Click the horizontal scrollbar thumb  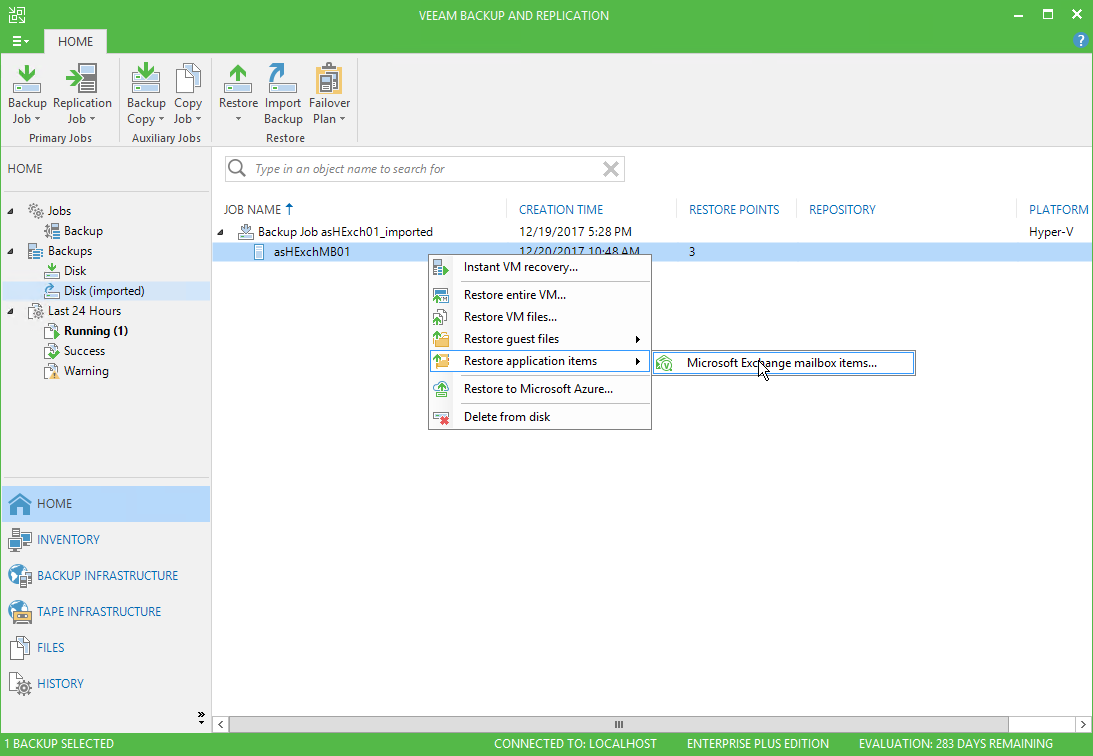618,725
